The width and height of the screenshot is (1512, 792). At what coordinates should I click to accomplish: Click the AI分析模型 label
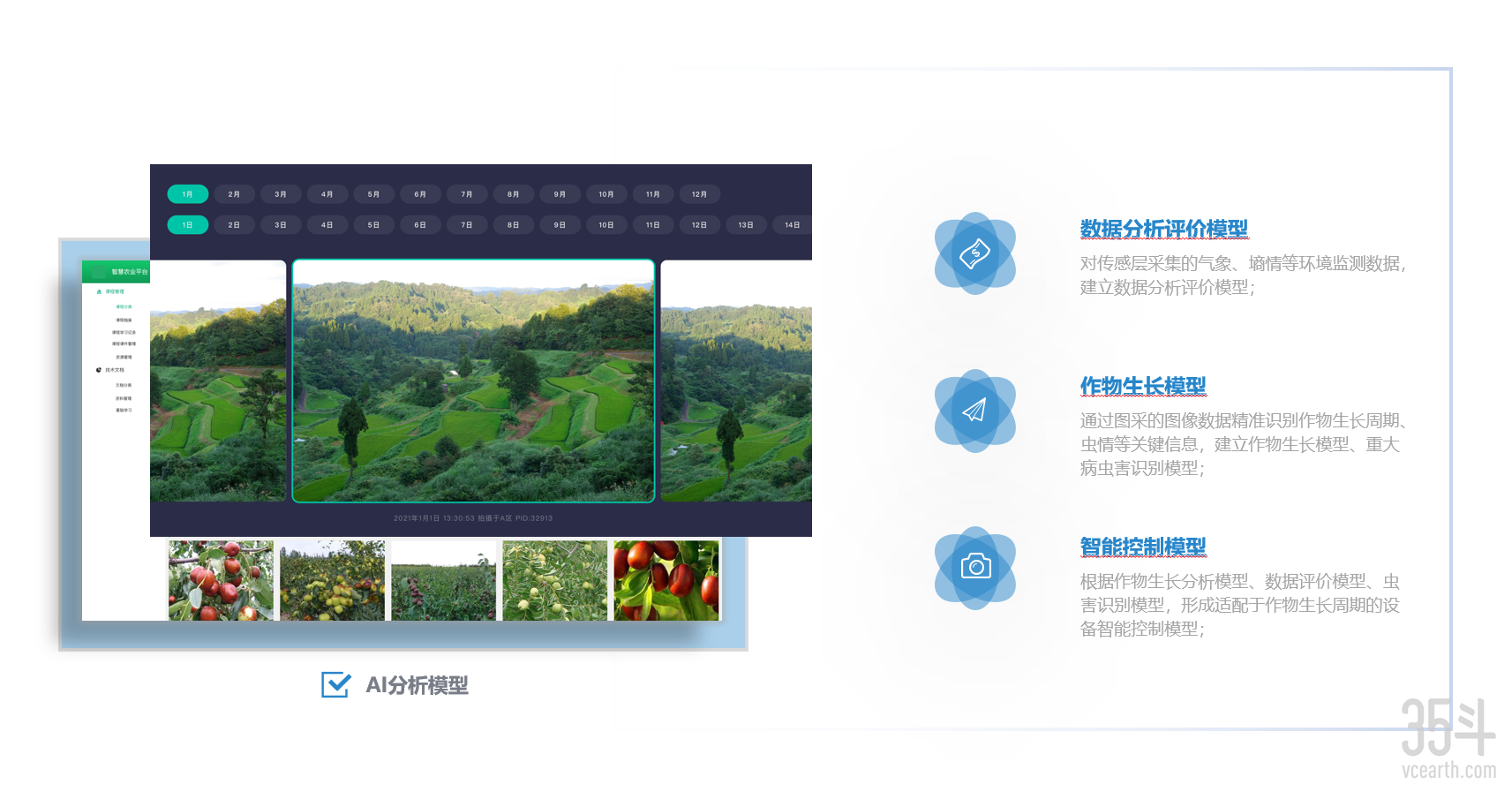[x=417, y=685]
